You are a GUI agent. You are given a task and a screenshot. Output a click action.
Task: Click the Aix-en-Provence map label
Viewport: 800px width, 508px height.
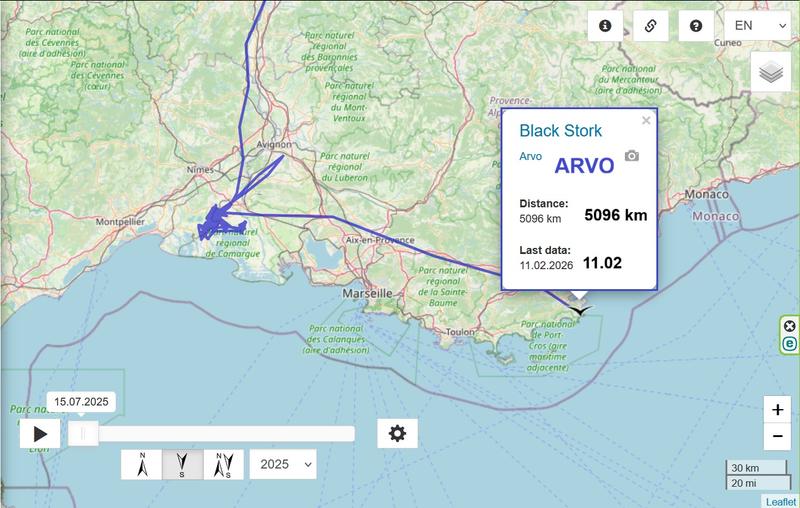pos(380,240)
